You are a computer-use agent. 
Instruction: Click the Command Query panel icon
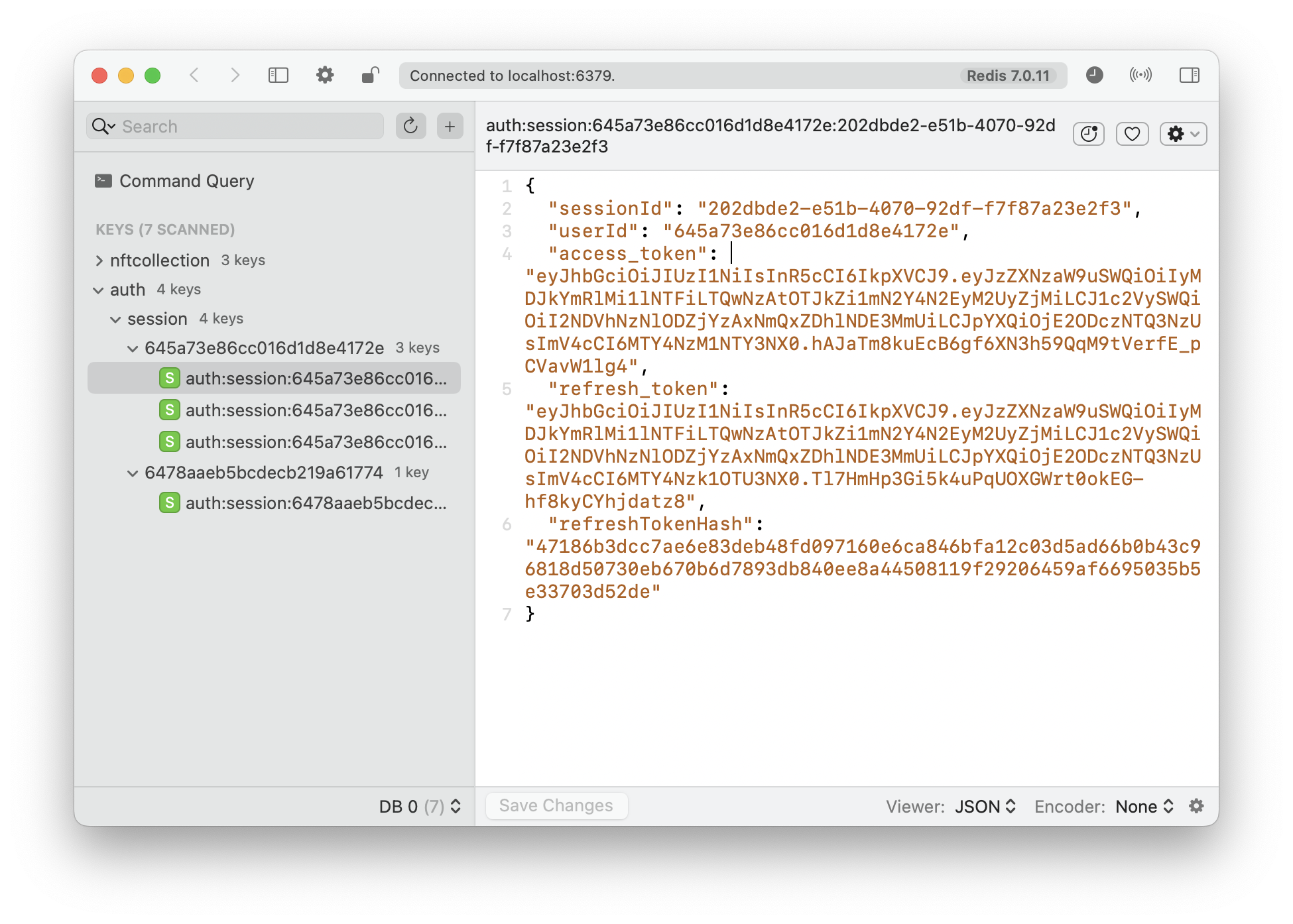click(104, 181)
